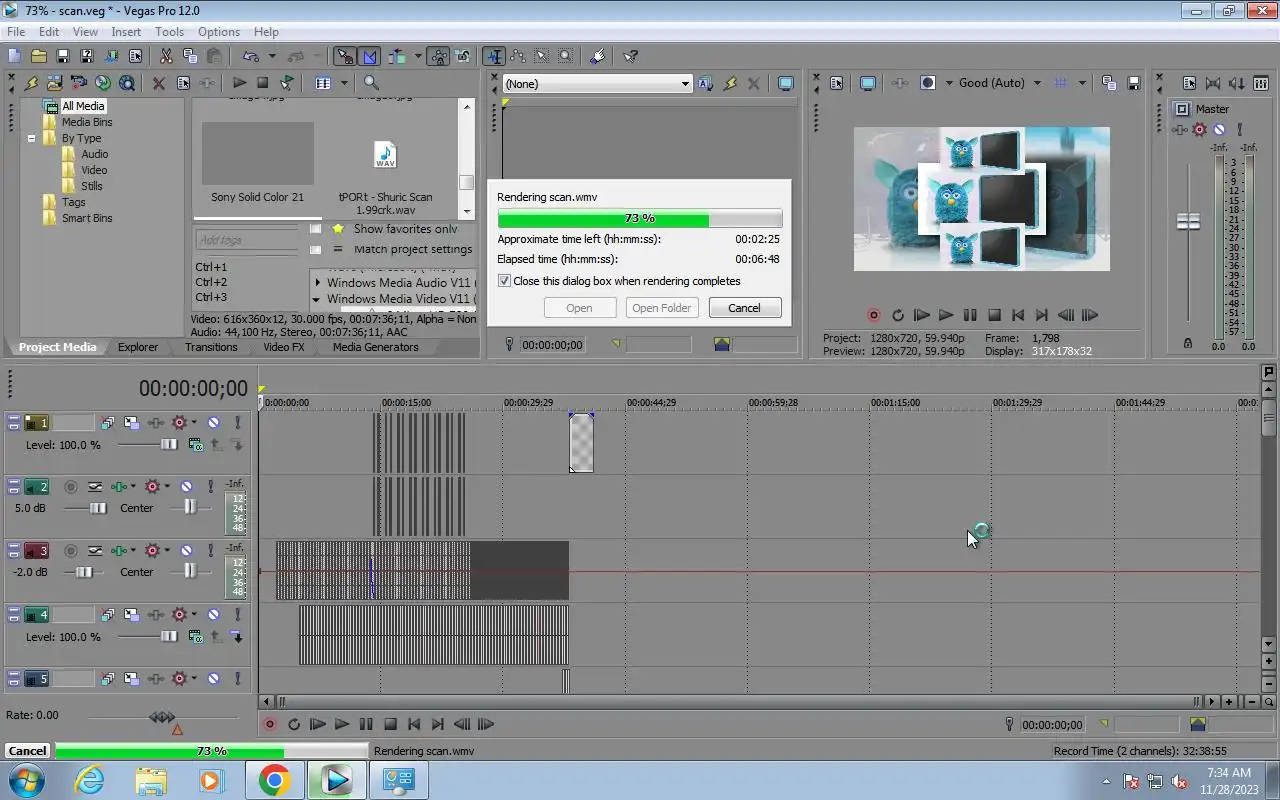
Task: Click the What's This help icon
Action: click(x=631, y=56)
